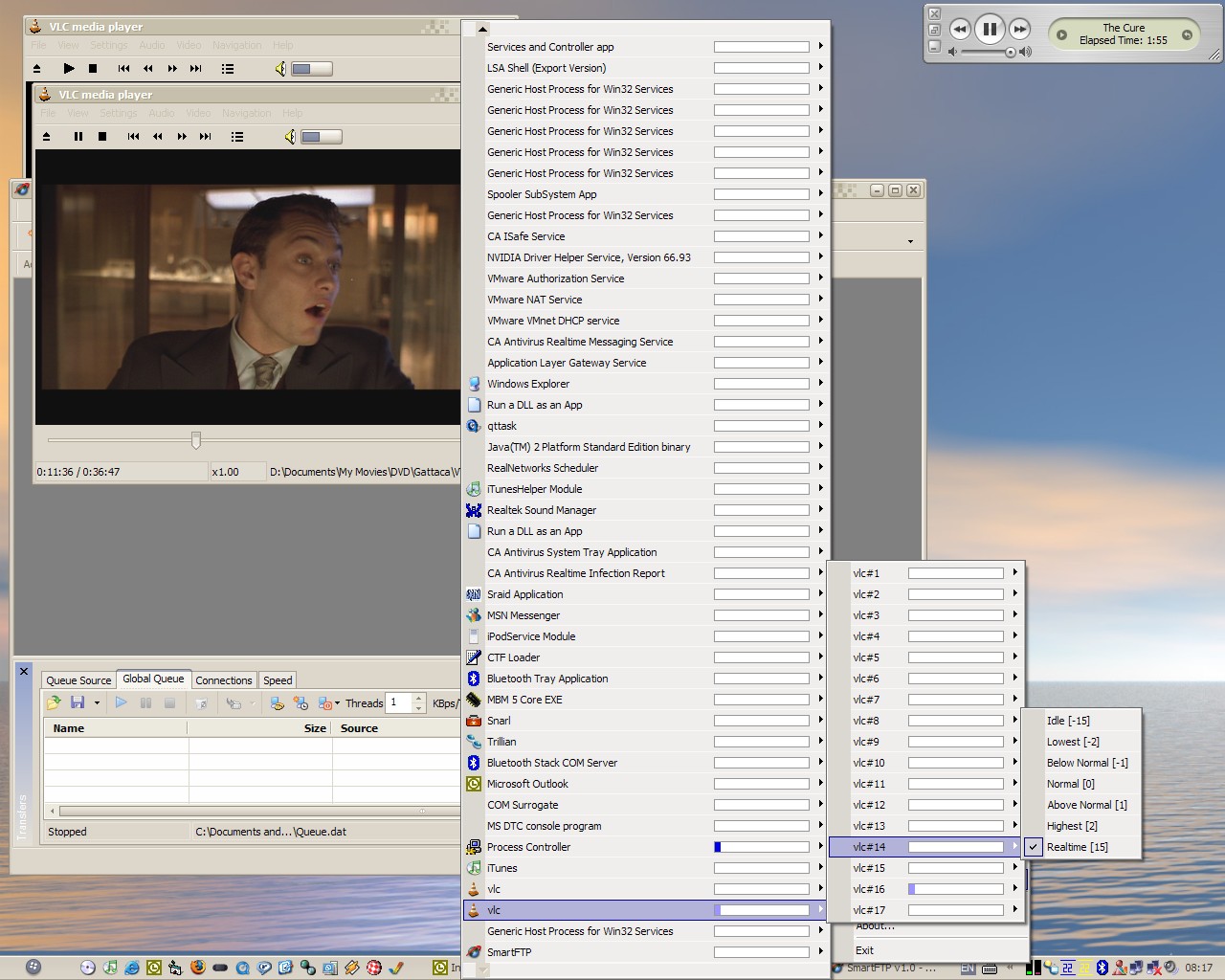Click play in the back VLC window
This screenshot has height=980, width=1225.
(68, 68)
